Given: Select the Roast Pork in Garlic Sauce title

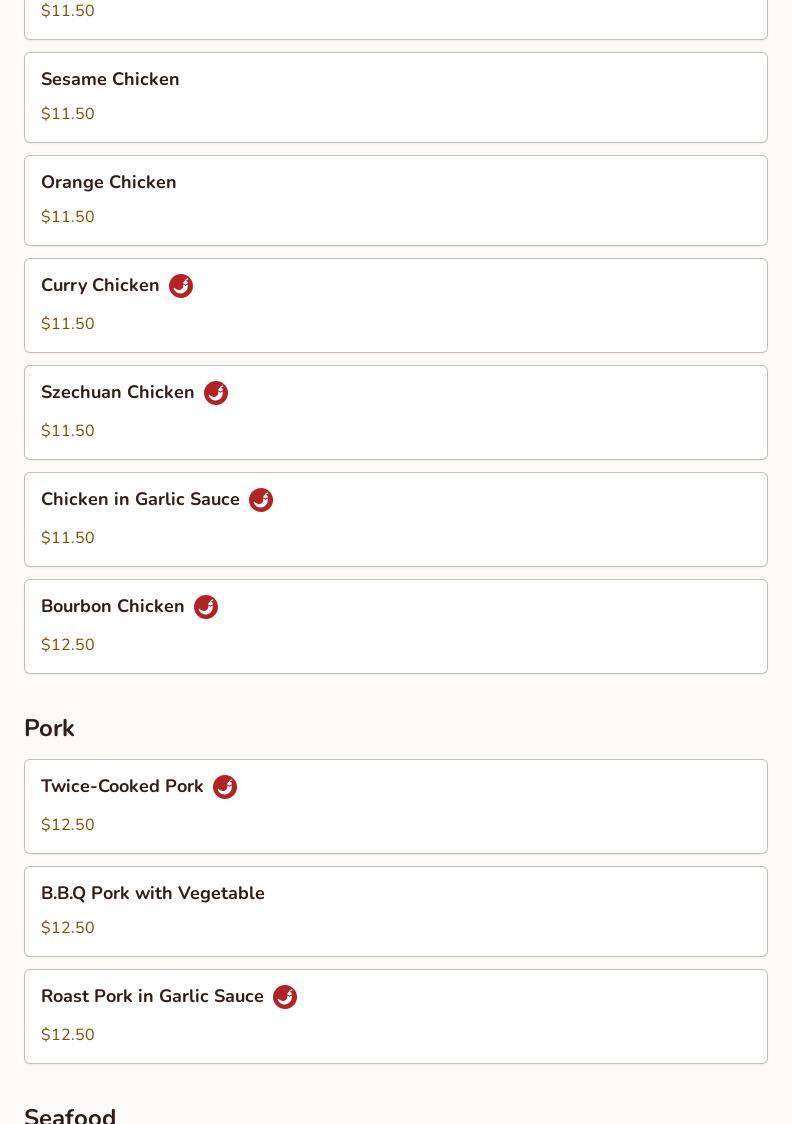Looking at the screenshot, I should [x=152, y=996].
